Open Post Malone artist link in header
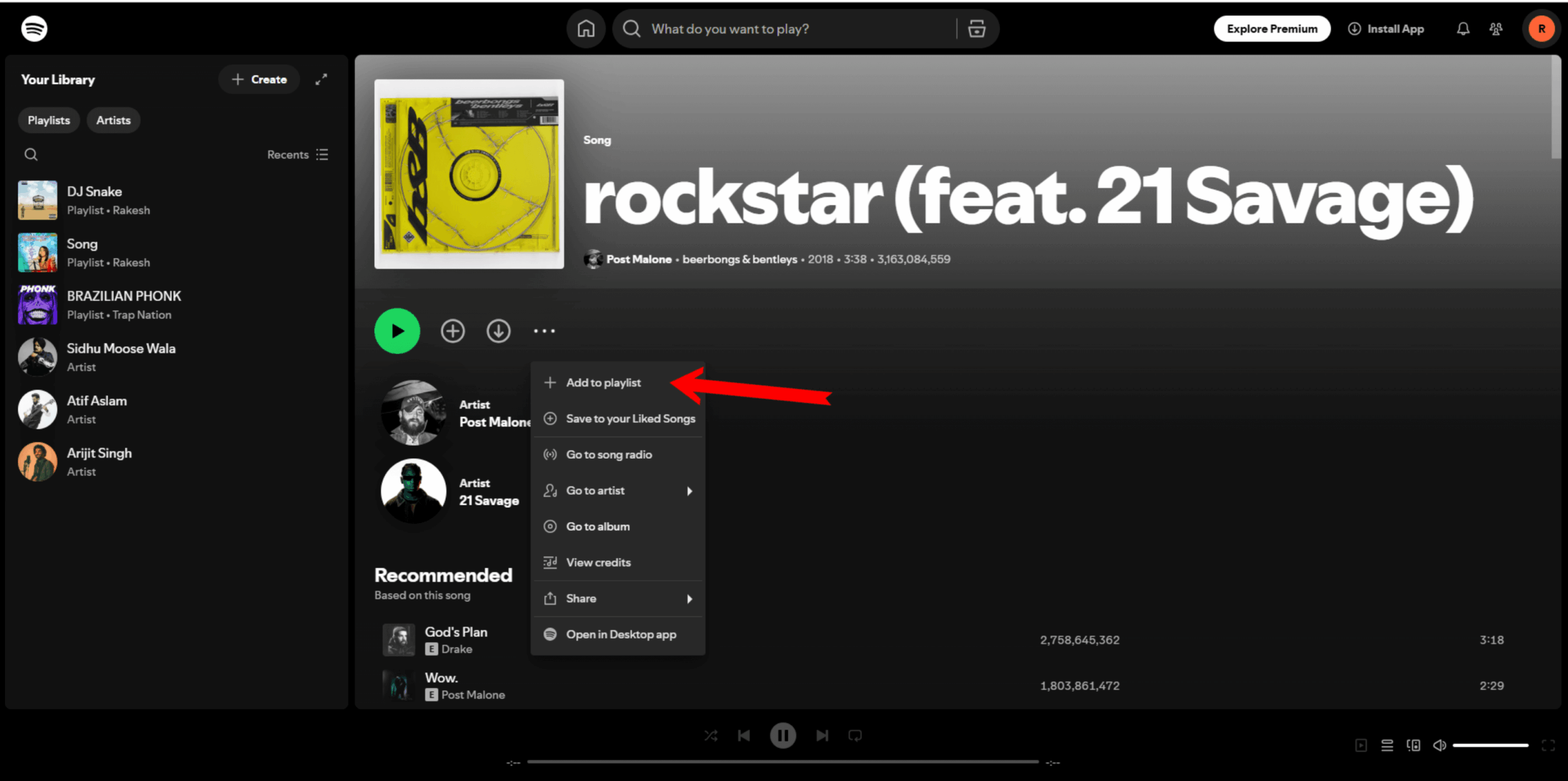Image resolution: width=1568 pixels, height=781 pixels. click(x=639, y=259)
